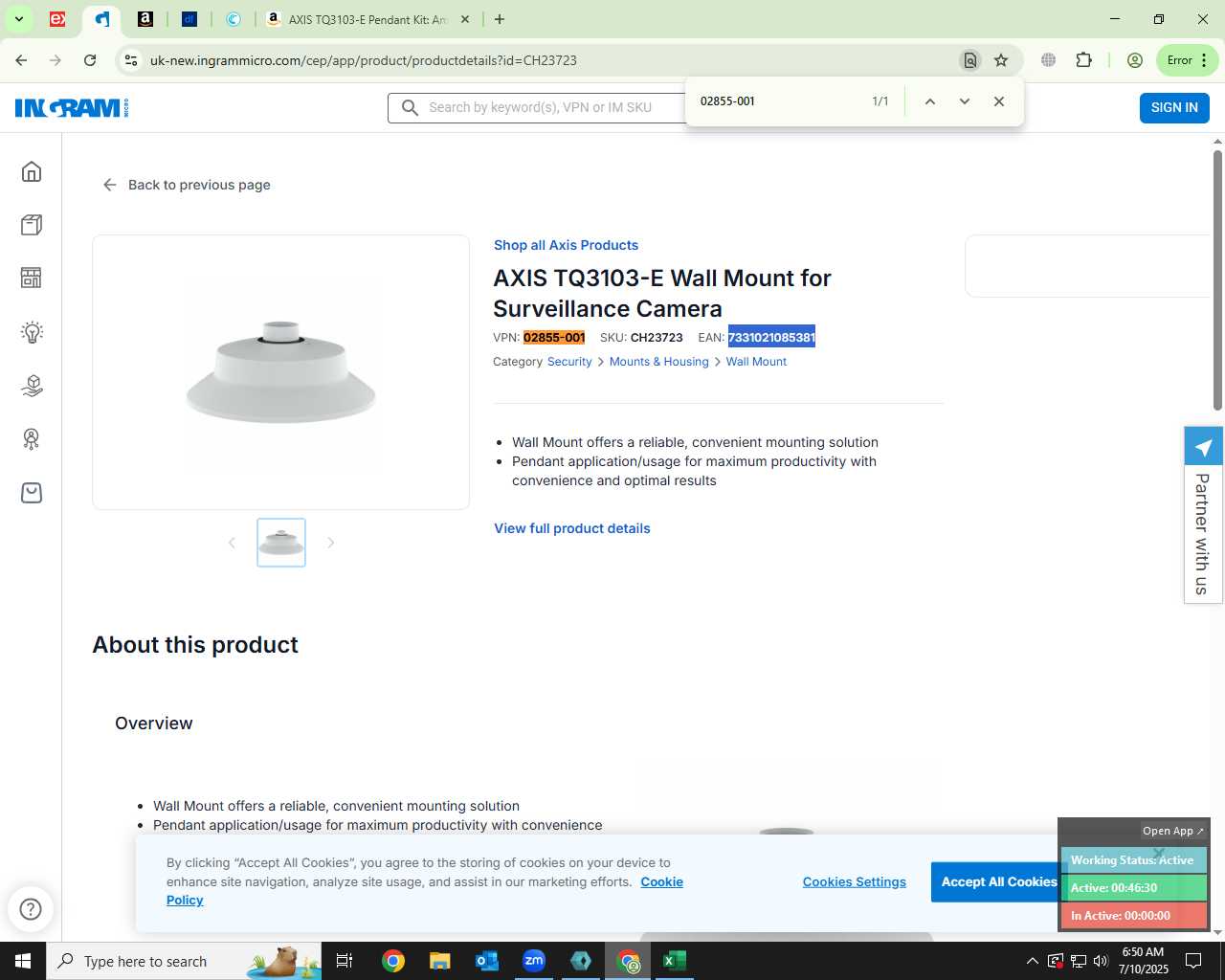Go to previous find match arrow
1225x980 pixels.
(929, 101)
